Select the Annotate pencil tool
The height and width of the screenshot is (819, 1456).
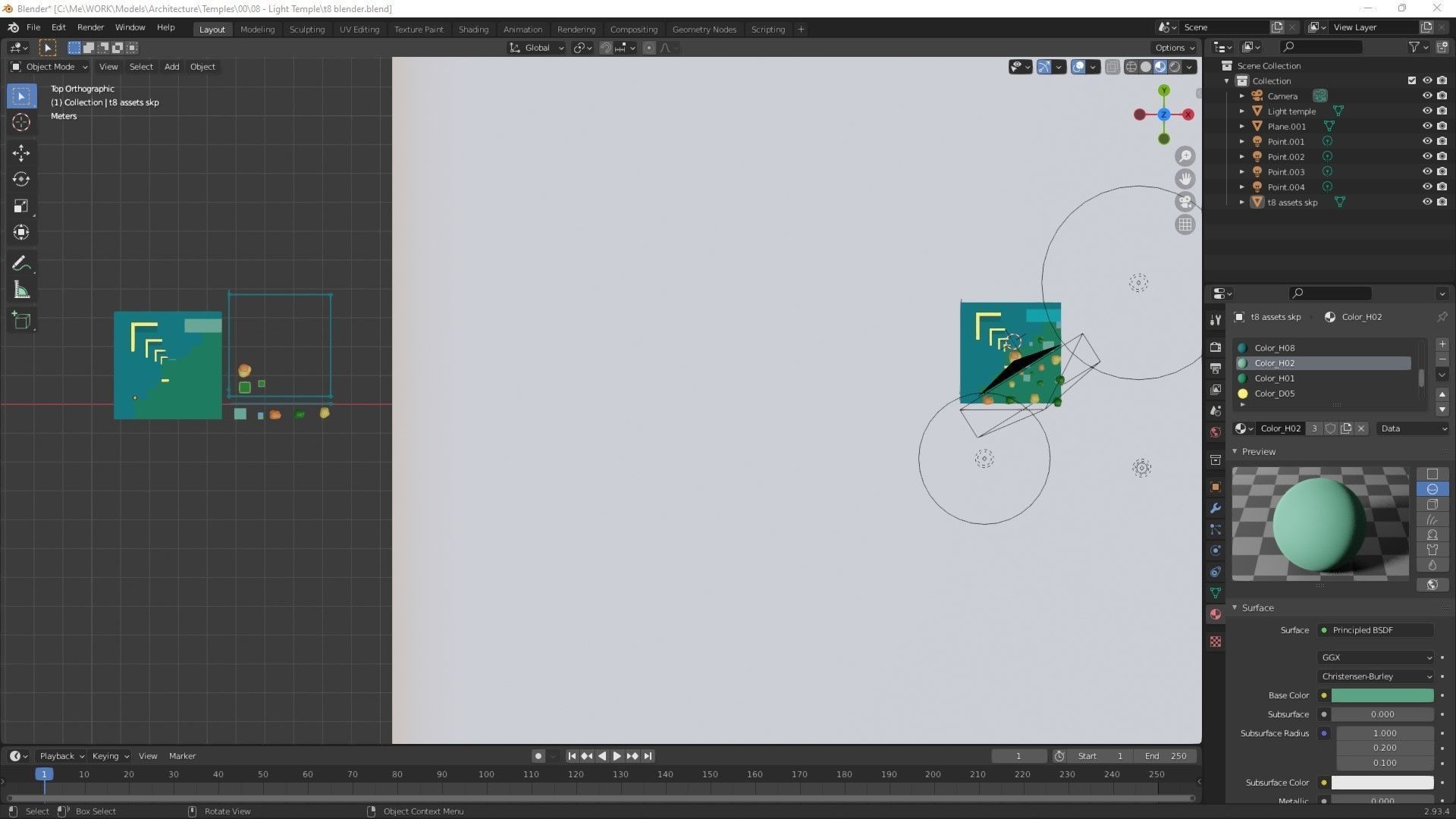pyautogui.click(x=21, y=263)
